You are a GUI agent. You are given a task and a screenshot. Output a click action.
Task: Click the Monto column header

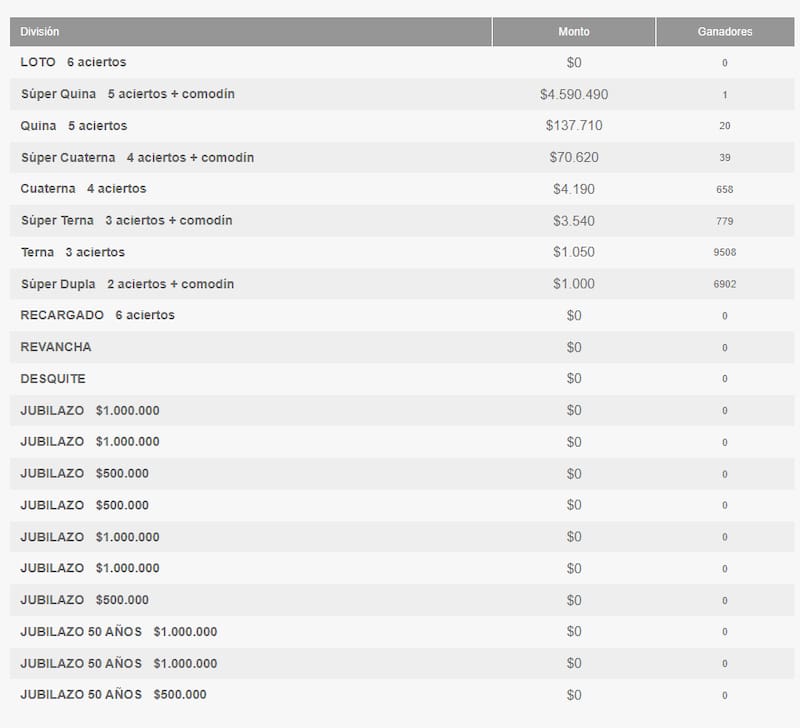click(x=573, y=31)
